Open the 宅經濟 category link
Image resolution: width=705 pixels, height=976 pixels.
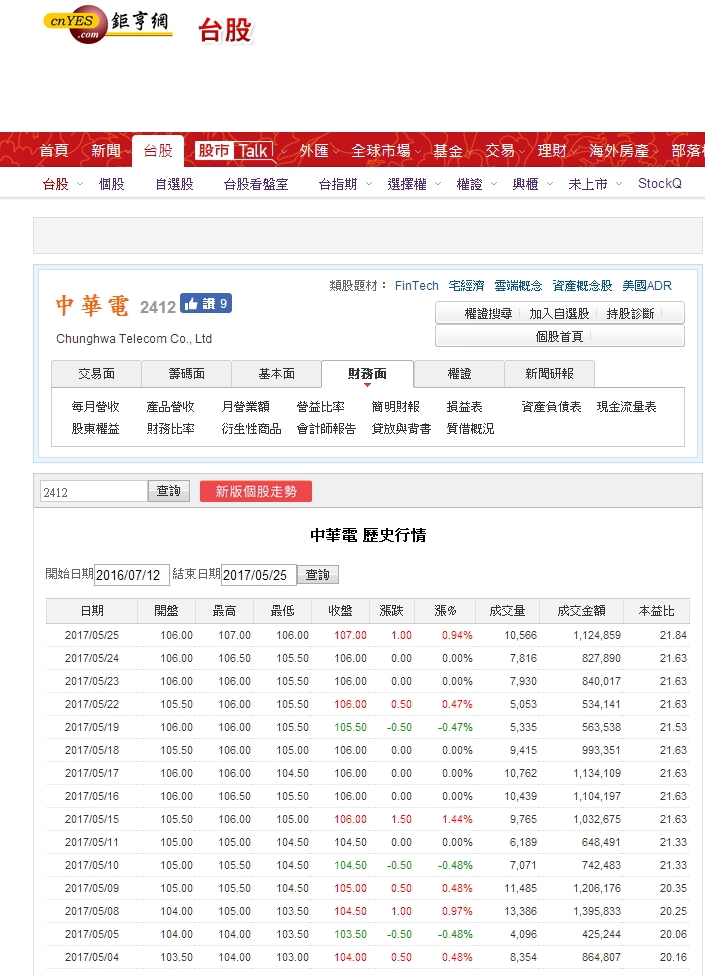click(x=467, y=286)
